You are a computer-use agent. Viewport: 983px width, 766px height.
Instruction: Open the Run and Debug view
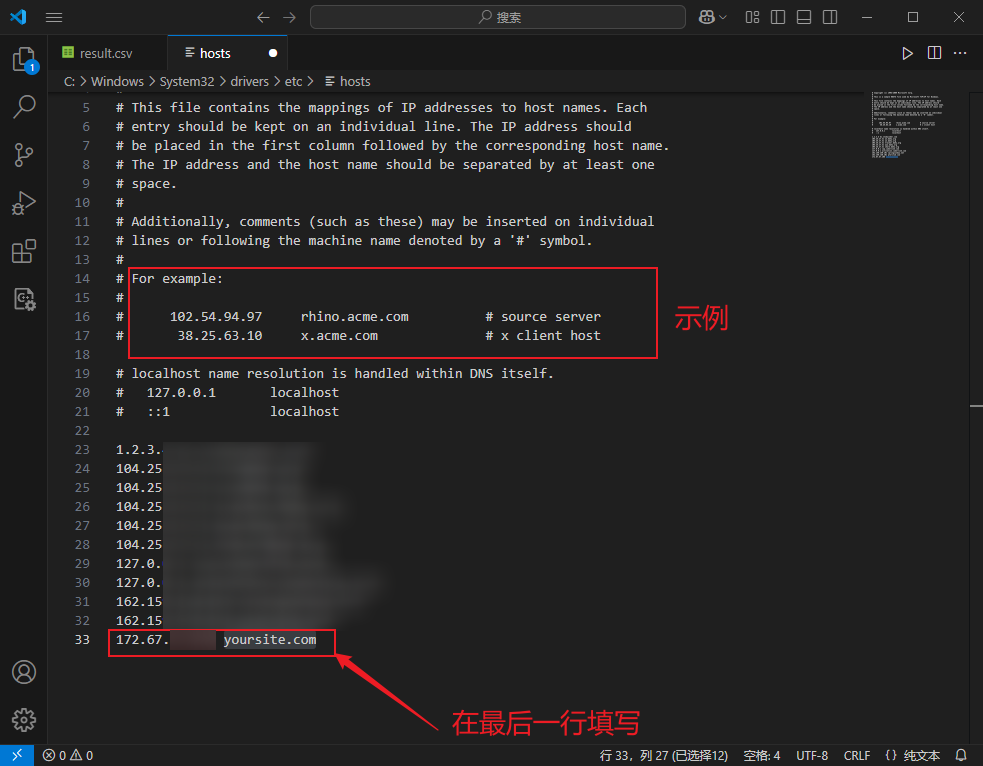(x=24, y=203)
